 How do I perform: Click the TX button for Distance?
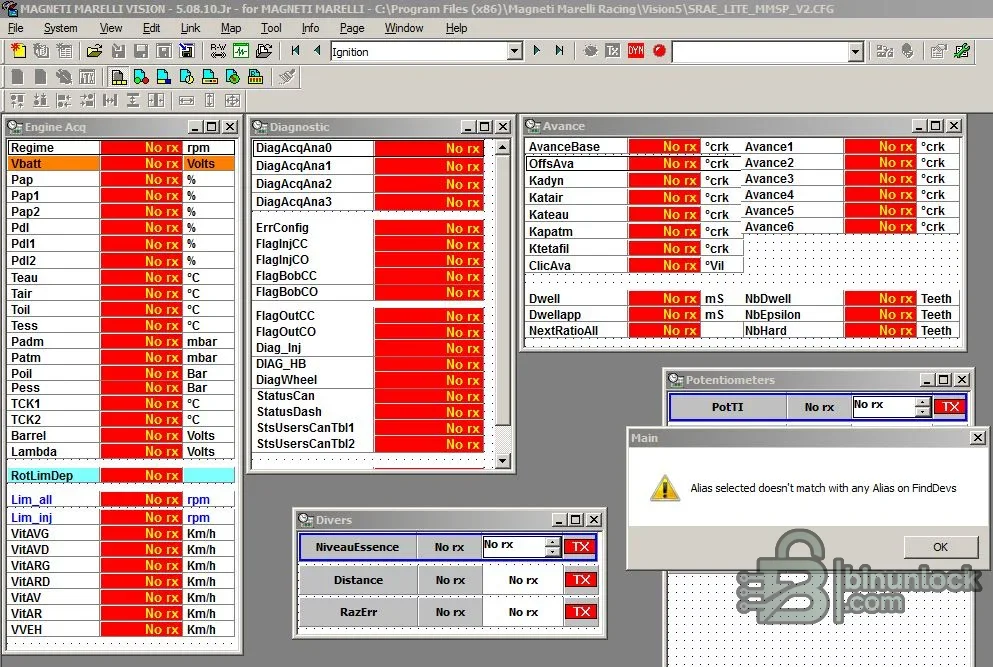pyautogui.click(x=581, y=580)
